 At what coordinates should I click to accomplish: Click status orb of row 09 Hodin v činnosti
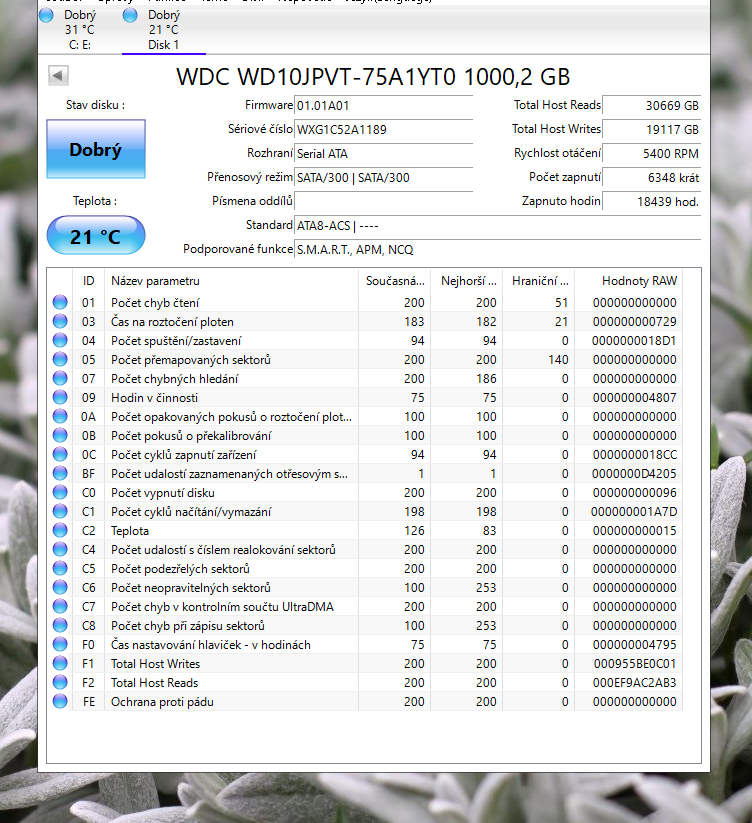click(x=60, y=397)
